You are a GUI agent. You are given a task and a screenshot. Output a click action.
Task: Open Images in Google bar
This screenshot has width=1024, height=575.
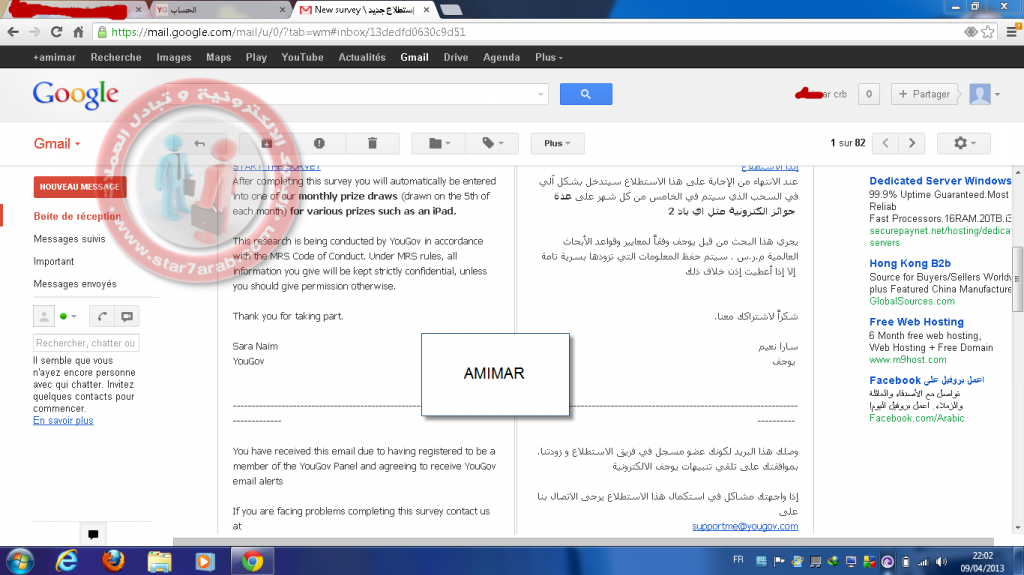click(x=174, y=58)
